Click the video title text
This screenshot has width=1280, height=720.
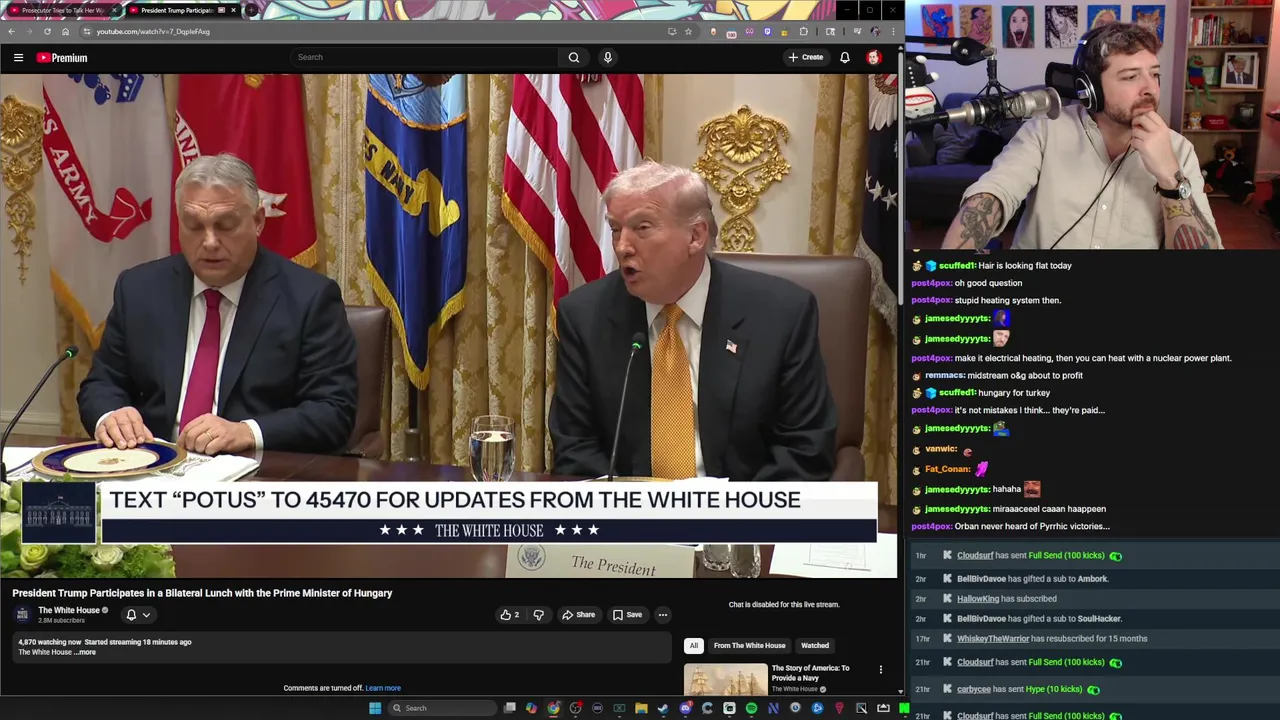coord(202,593)
